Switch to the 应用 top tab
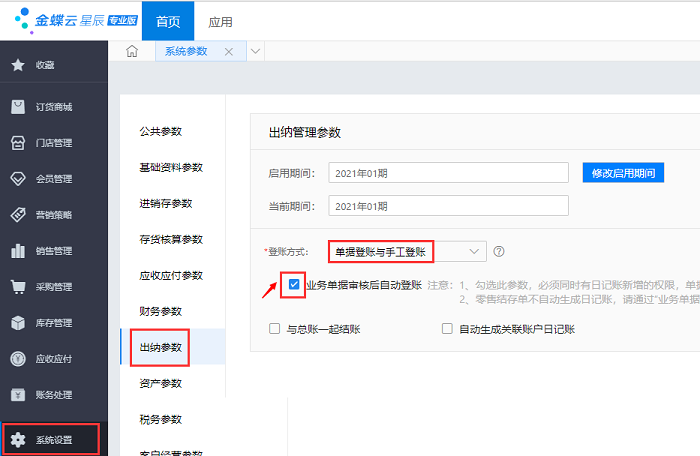 pos(220,21)
